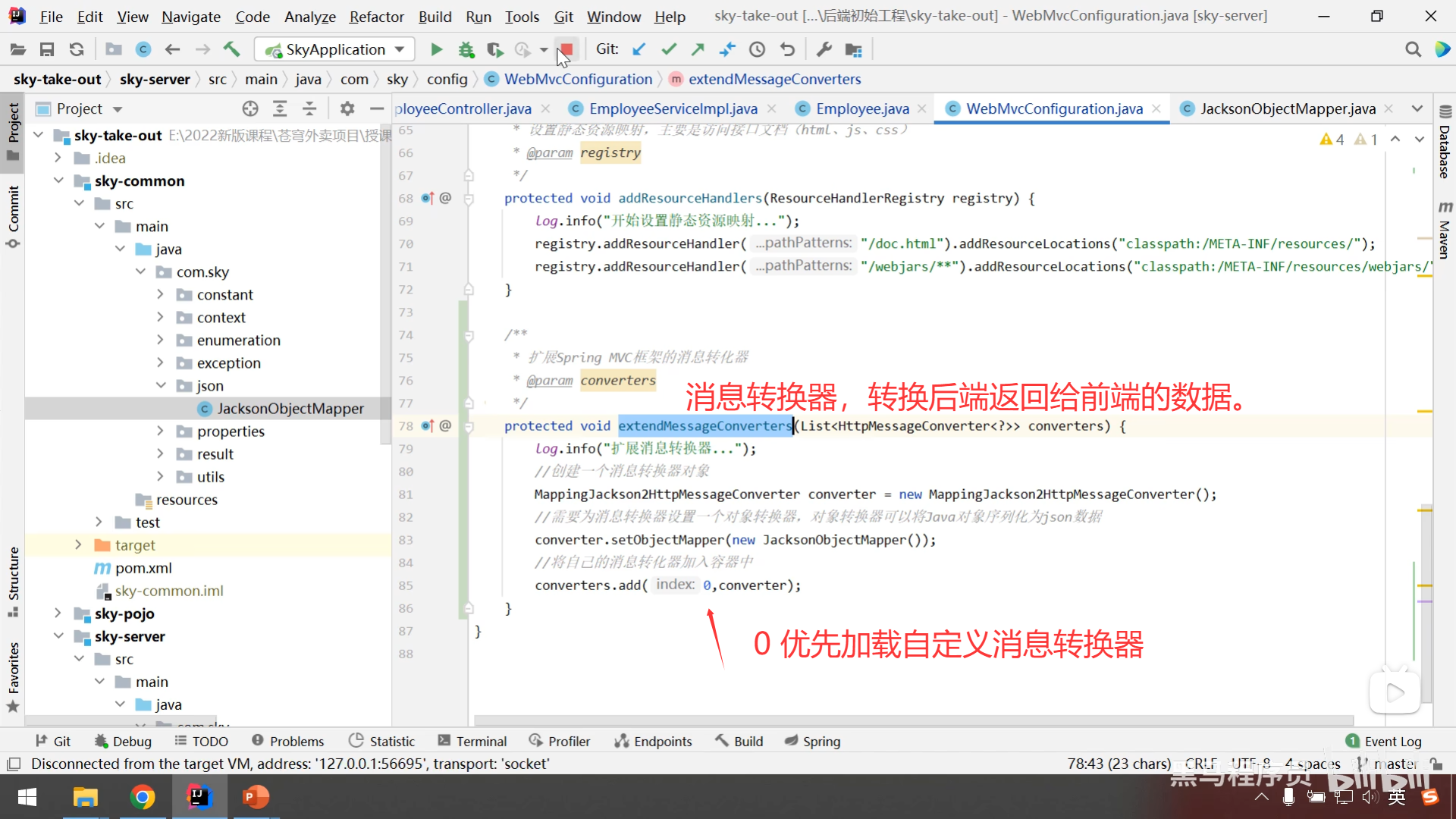Open Git show history clock icon
The image size is (1456, 819).
click(757, 50)
